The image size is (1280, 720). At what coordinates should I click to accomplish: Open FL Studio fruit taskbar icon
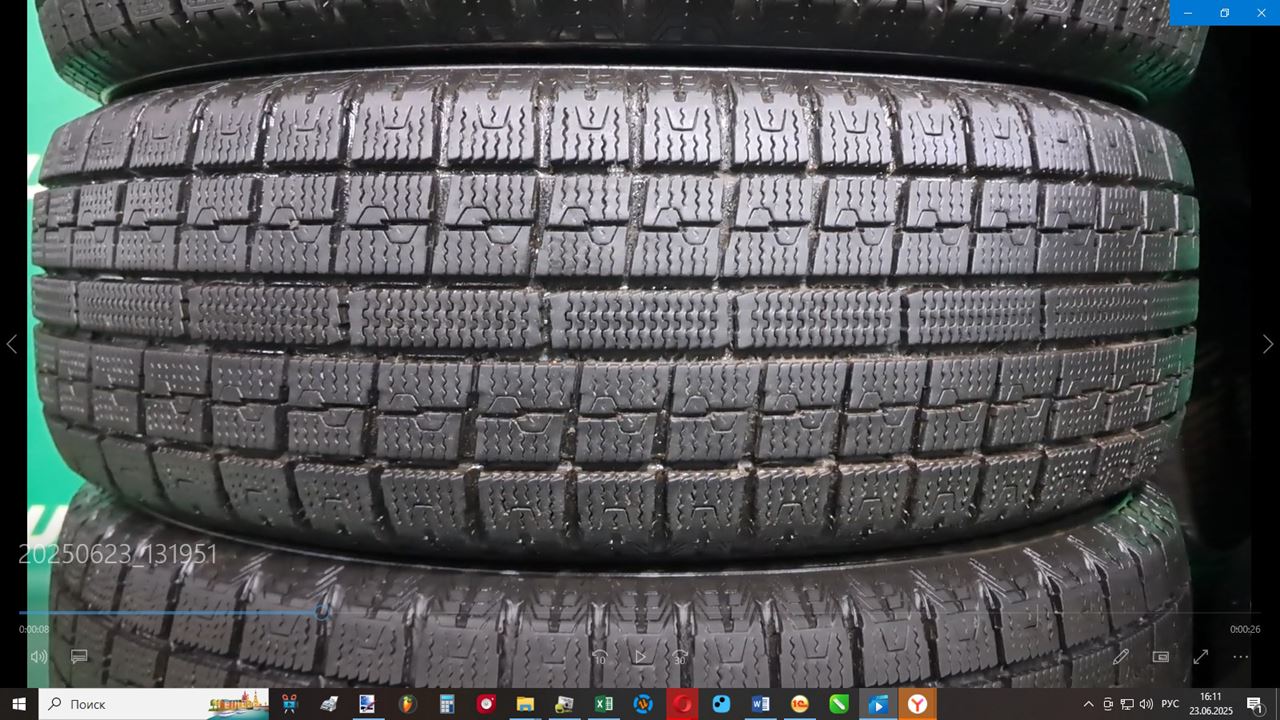(407, 704)
